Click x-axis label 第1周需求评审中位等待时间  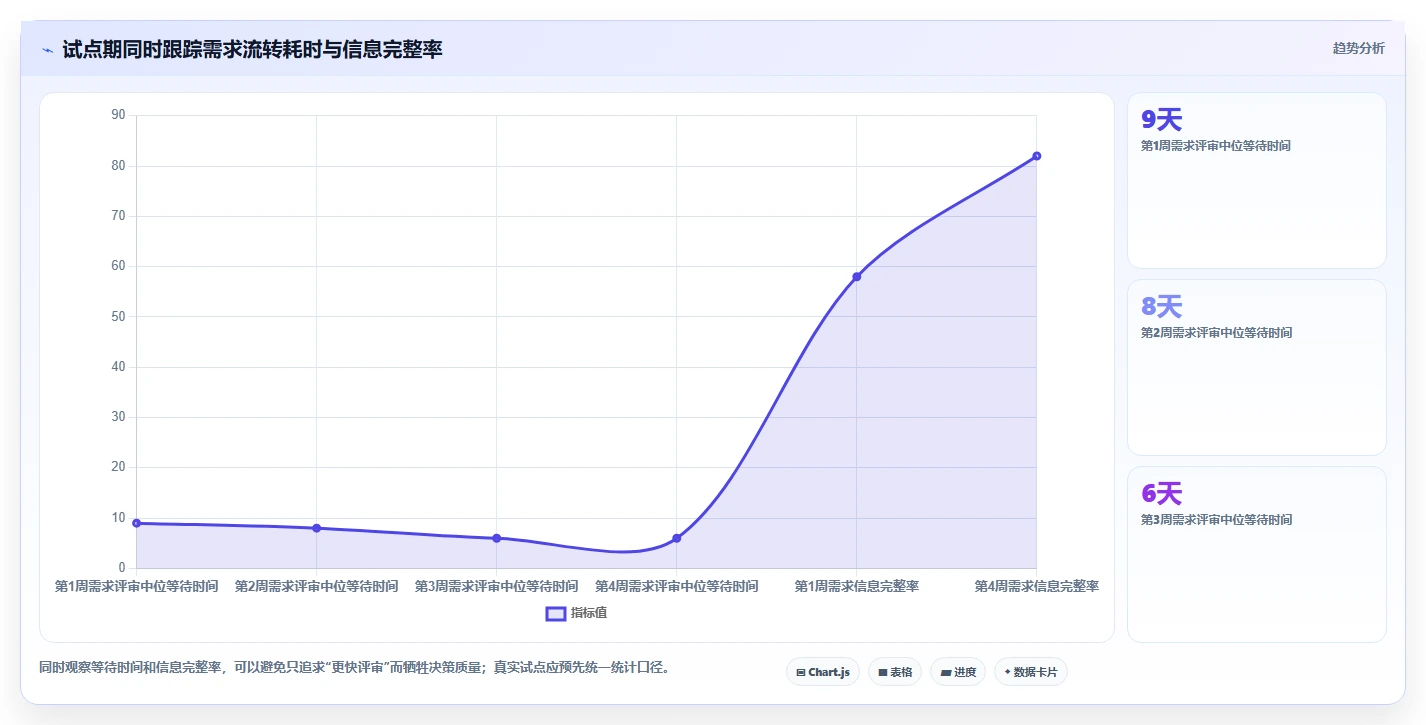137,586
